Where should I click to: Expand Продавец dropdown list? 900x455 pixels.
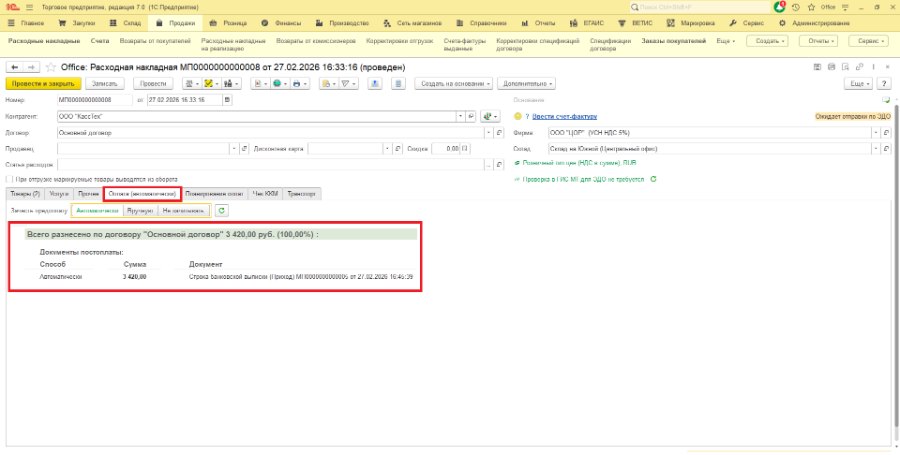[x=233, y=149]
